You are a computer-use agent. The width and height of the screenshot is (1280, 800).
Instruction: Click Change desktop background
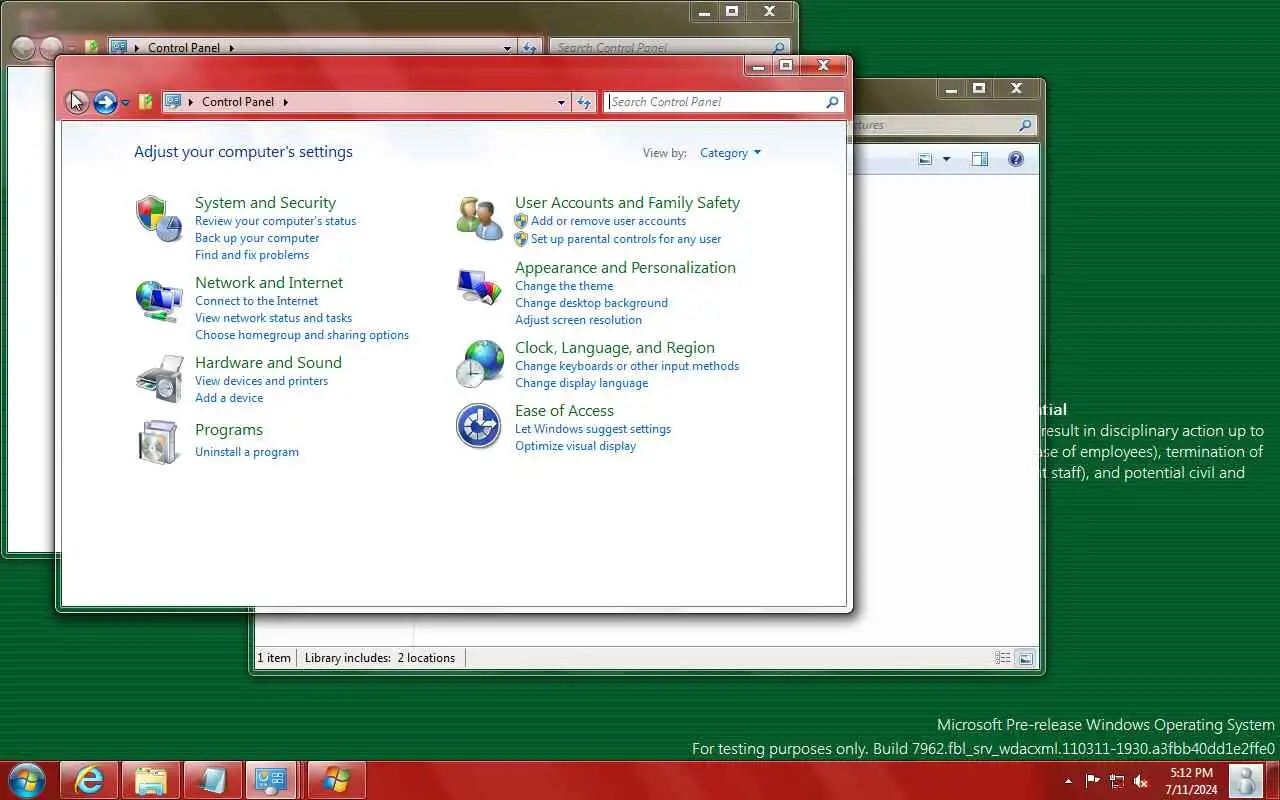click(x=591, y=303)
